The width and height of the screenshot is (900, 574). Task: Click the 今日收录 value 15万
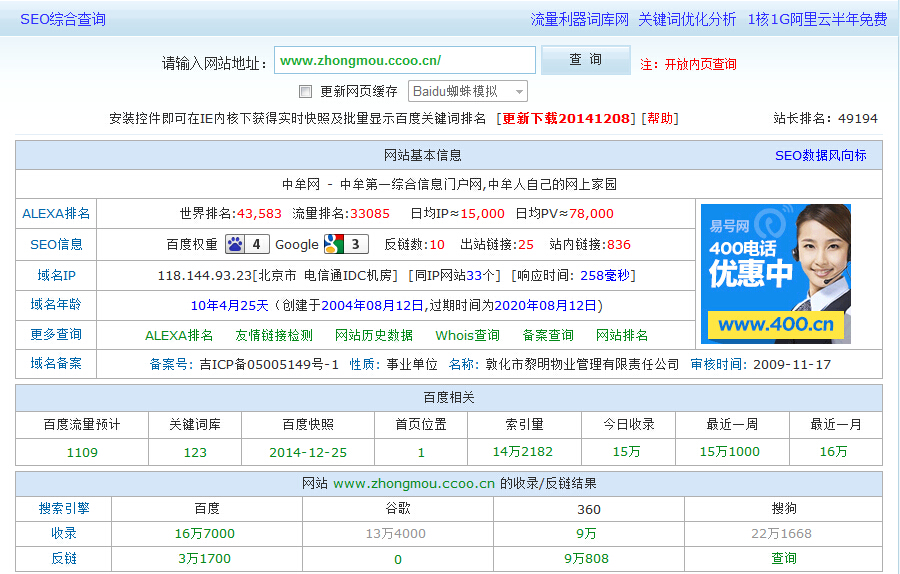pyautogui.click(x=627, y=452)
